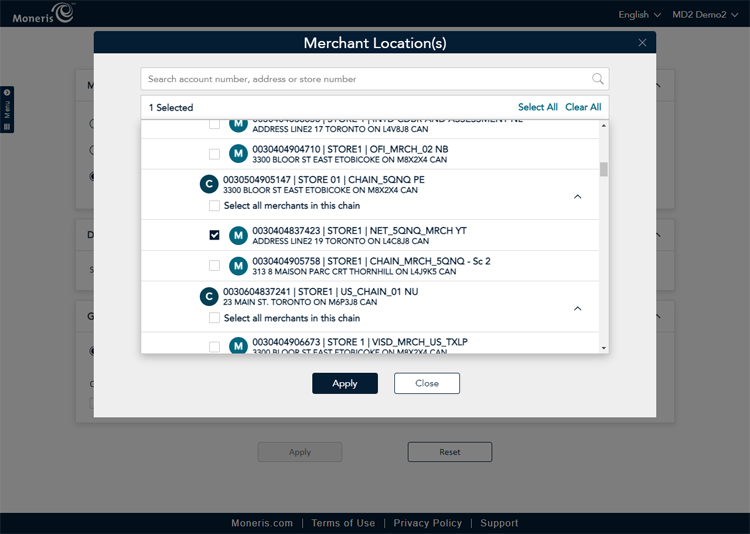750x534 pixels.
Task: Click Clear All link
Action: point(583,107)
